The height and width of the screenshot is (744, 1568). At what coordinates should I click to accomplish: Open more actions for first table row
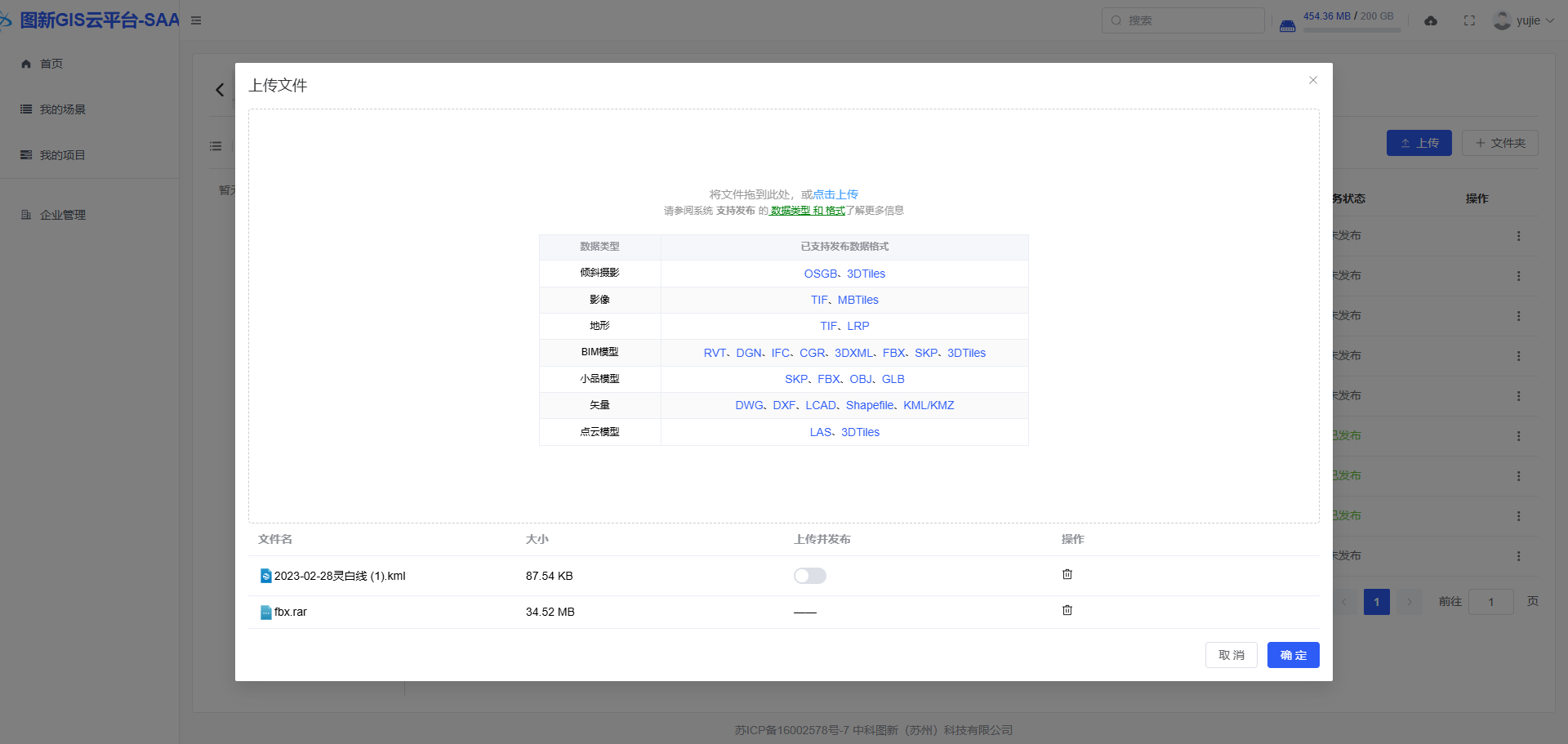pyautogui.click(x=1518, y=236)
